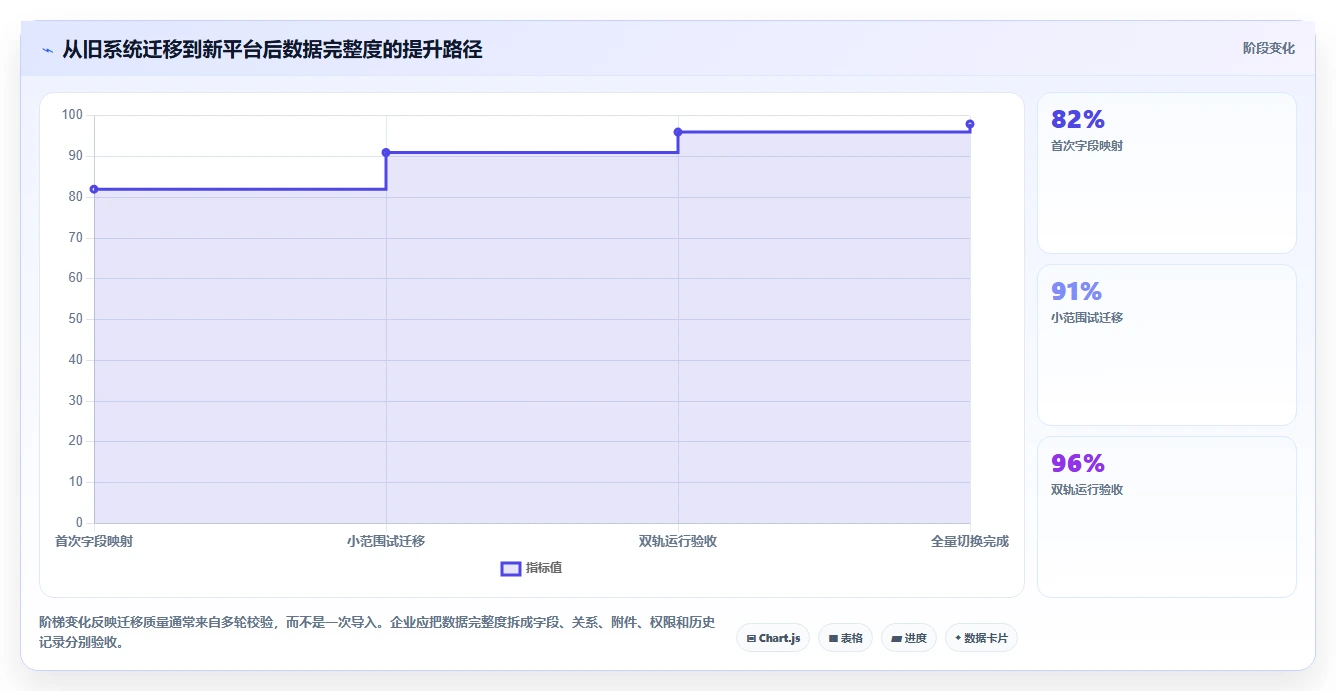Click the lightning icon beside the title
Screen dimensions: 1336x691
coord(47,50)
